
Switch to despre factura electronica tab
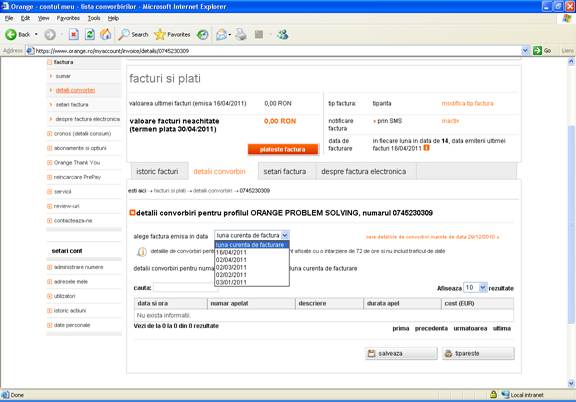point(364,171)
